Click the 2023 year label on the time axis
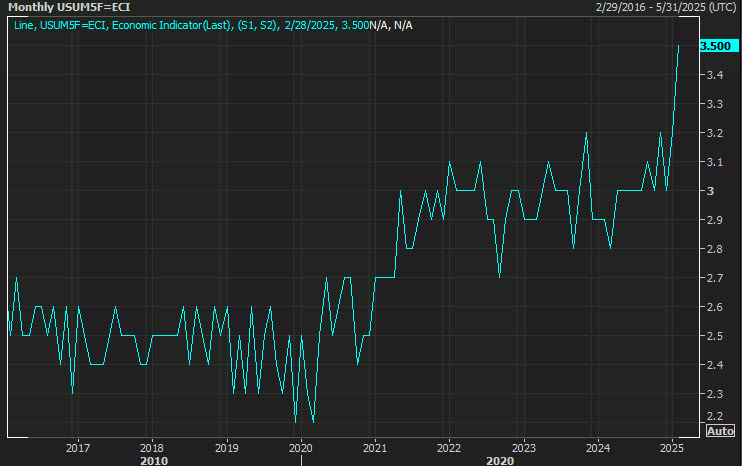Viewport: 742px width, 466px height. (524, 448)
